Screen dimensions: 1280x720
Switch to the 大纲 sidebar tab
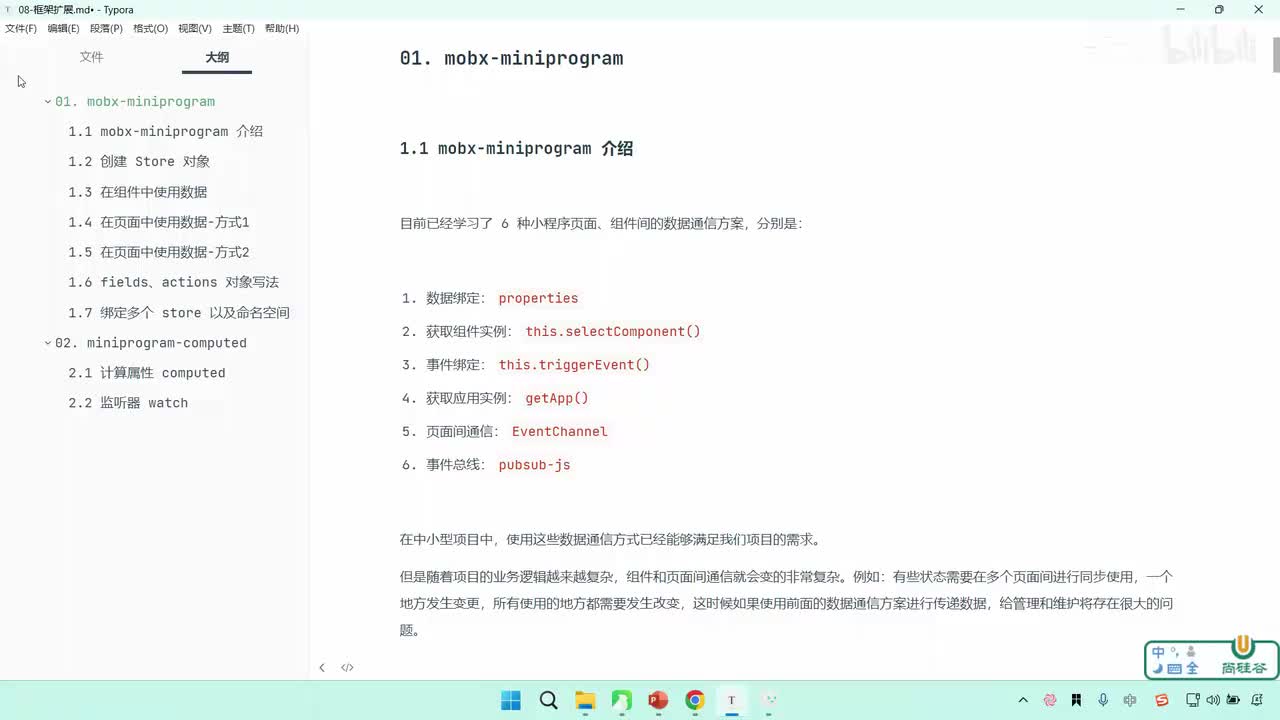[x=217, y=57]
